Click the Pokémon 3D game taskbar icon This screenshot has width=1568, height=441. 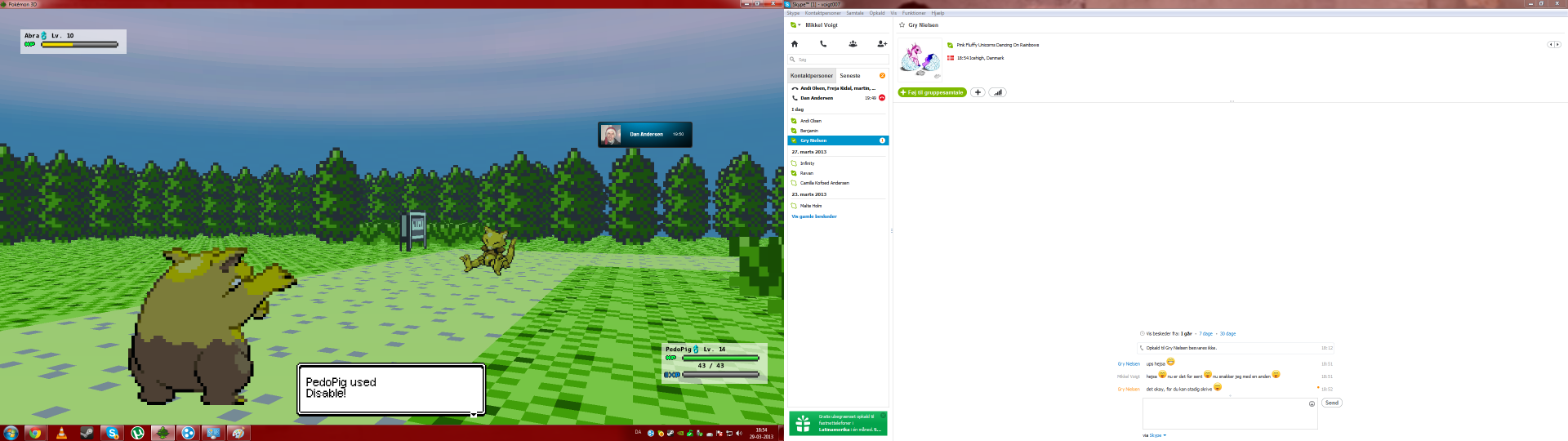tap(163, 433)
